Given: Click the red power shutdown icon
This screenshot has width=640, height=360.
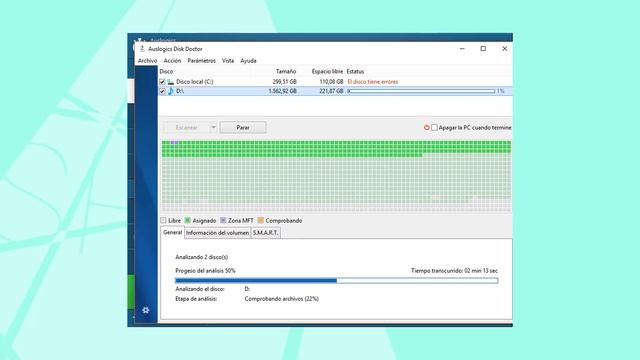Looking at the screenshot, I should [x=427, y=127].
